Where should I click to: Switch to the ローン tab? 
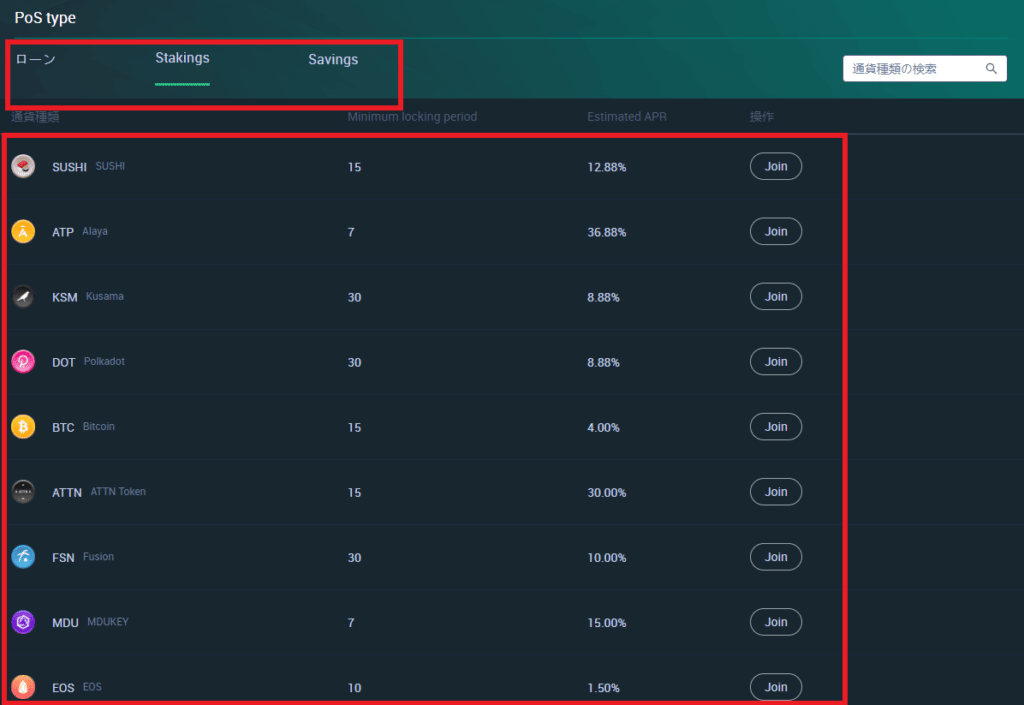tap(35, 59)
